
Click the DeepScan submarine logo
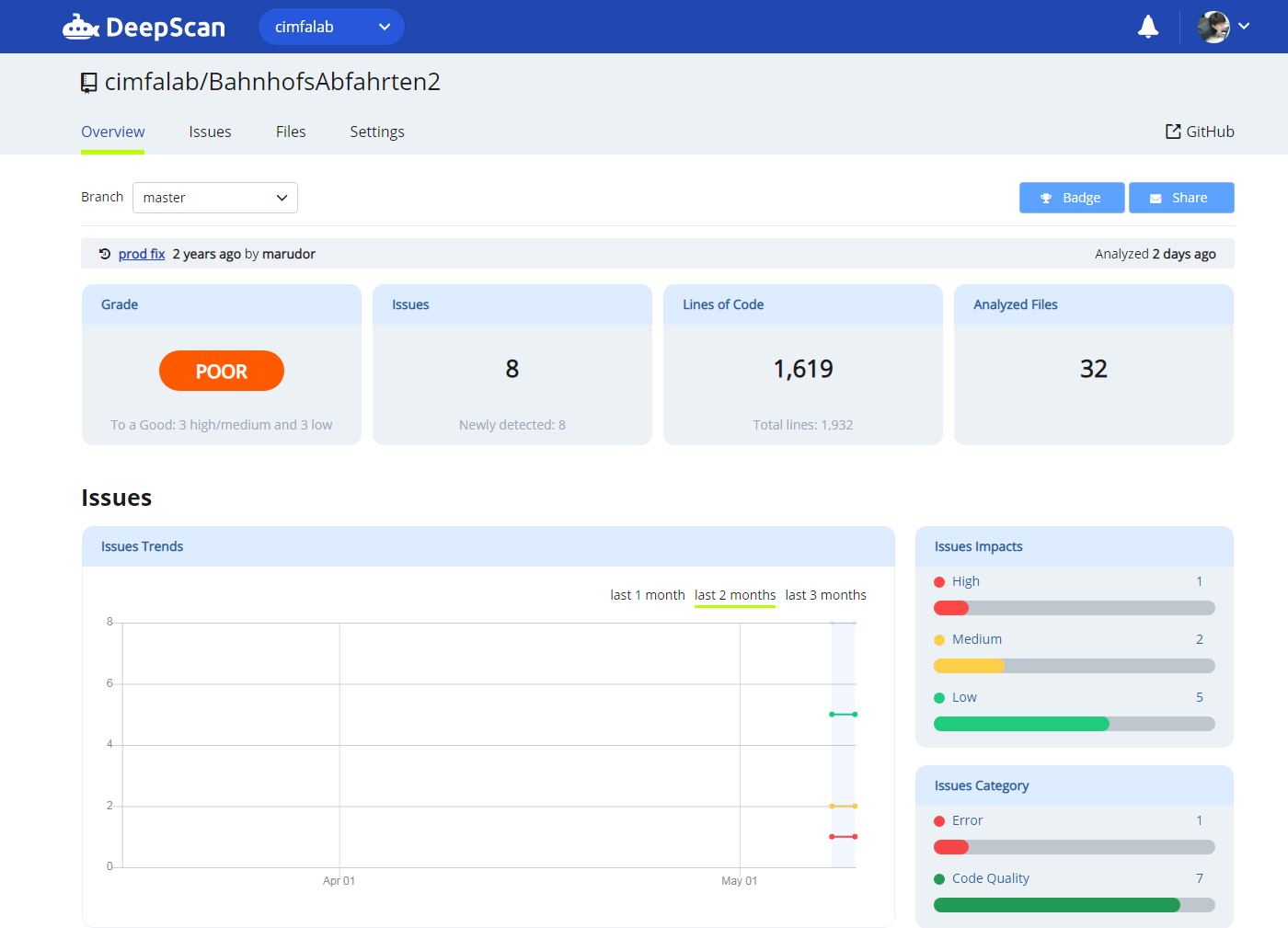coord(144,27)
